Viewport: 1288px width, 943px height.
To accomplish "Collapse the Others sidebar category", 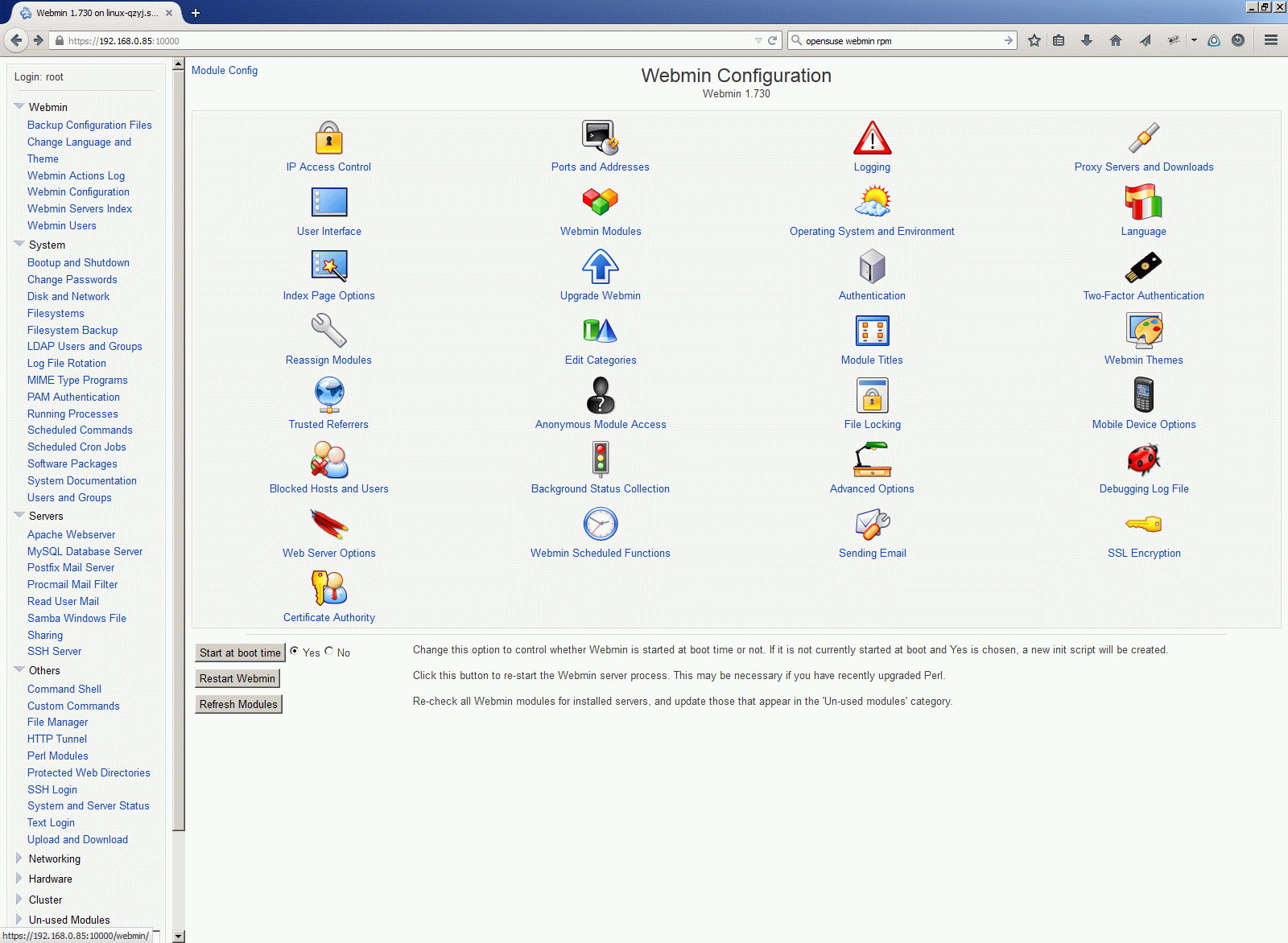I will tap(19, 669).
